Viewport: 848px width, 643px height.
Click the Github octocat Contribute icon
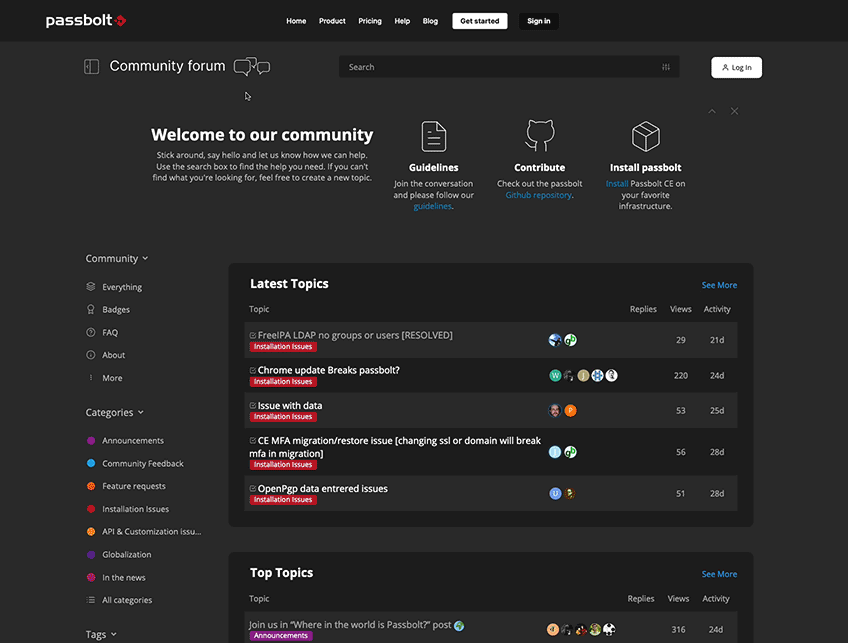tap(540, 136)
